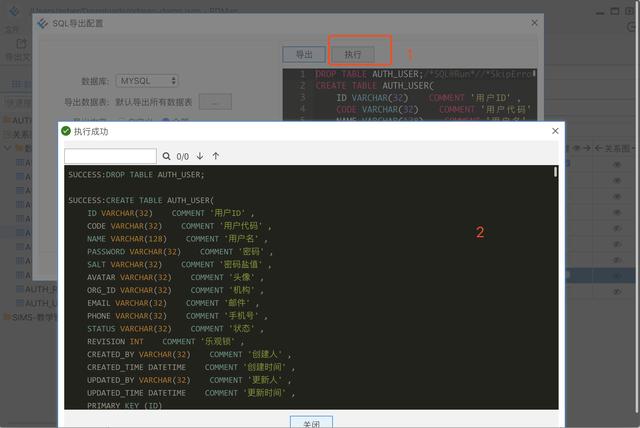Viewport: 640px width, 428px height.
Task: Click the folder icon before SIMS-教学 item
Action: point(7,317)
